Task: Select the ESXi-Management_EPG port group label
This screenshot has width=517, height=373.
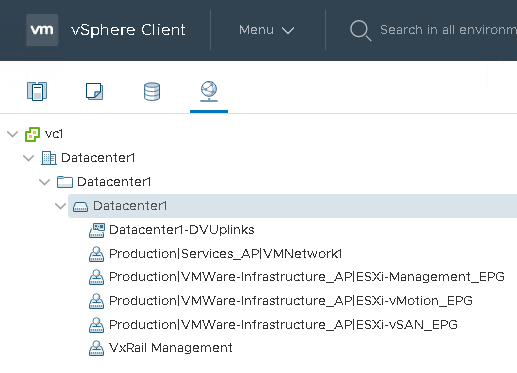Action: tap(307, 277)
